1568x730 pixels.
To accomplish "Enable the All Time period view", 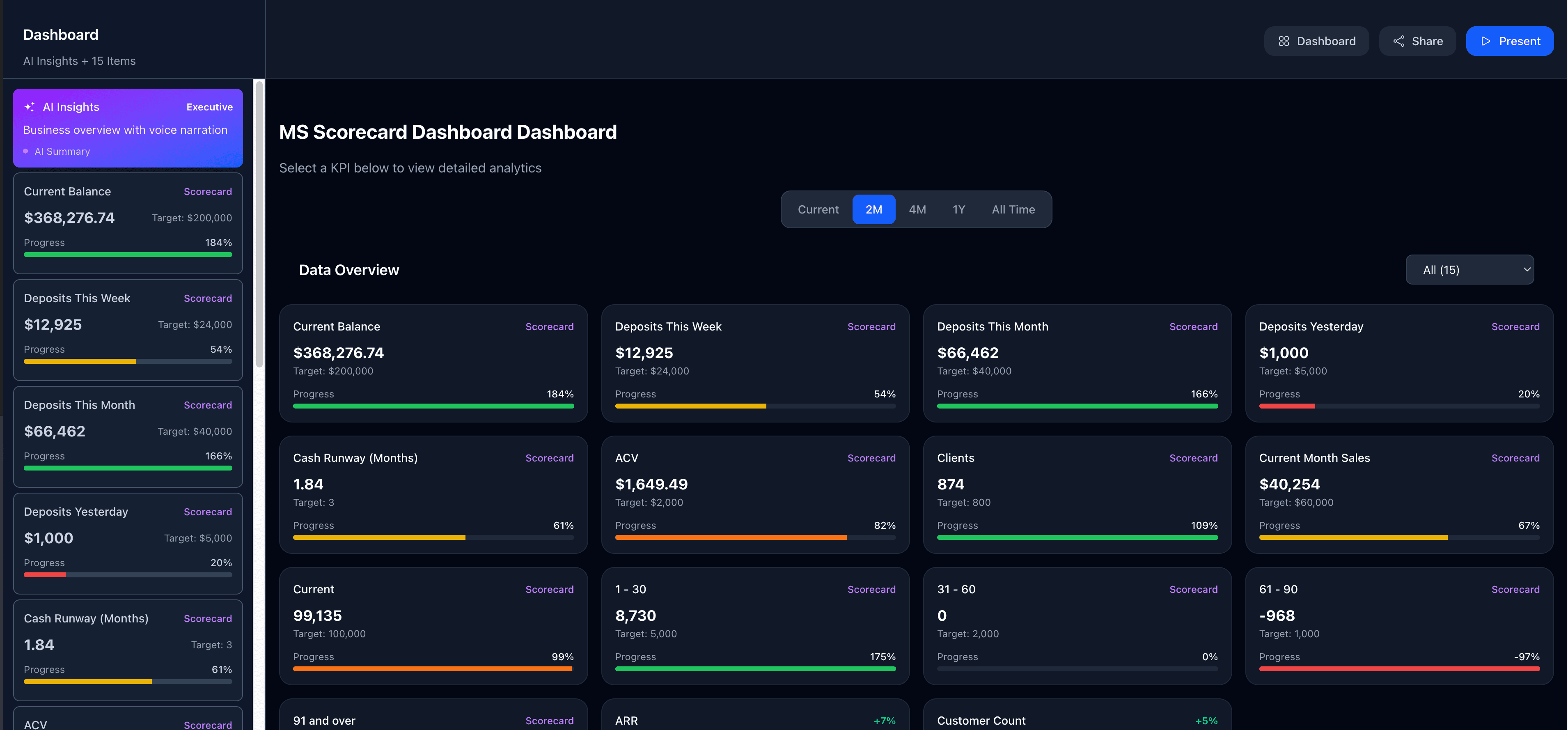I will click(x=1013, y=209).
